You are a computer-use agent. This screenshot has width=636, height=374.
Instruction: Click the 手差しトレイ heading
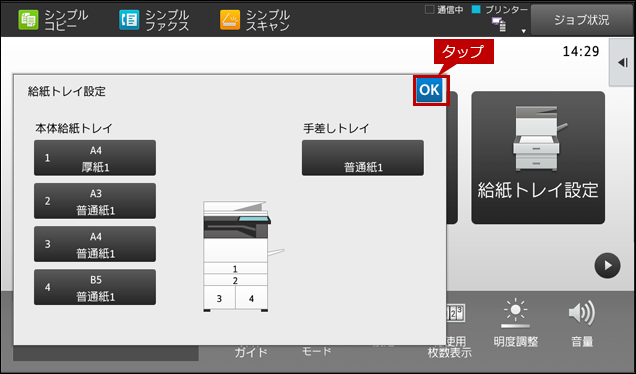(x=336, y=129)
